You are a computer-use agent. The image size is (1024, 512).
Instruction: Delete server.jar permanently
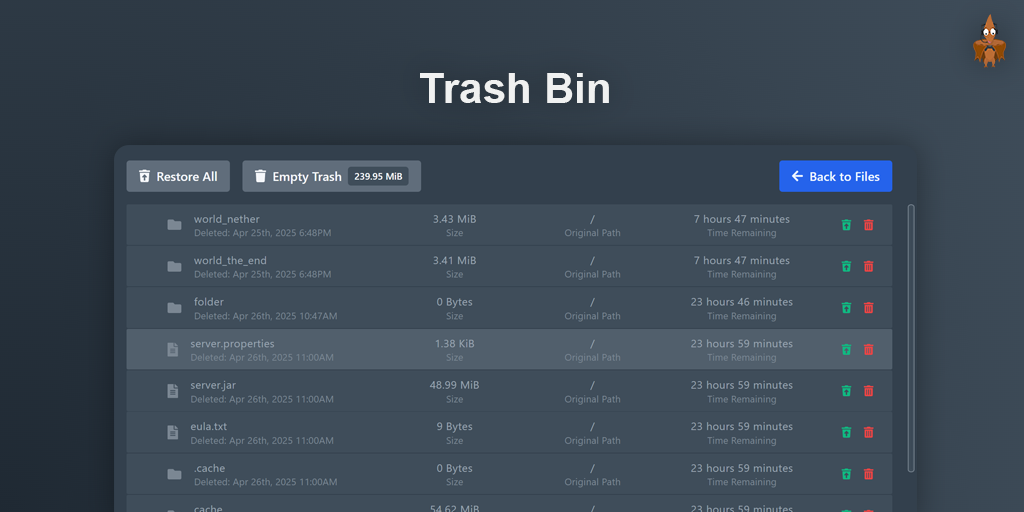click(869, 391)
